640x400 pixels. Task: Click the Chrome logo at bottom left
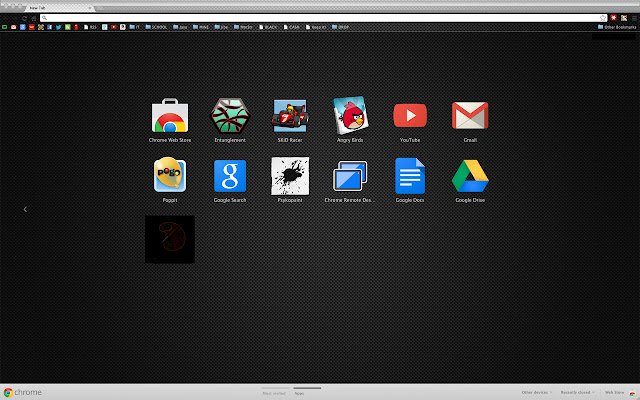click(x=22, y=392)
